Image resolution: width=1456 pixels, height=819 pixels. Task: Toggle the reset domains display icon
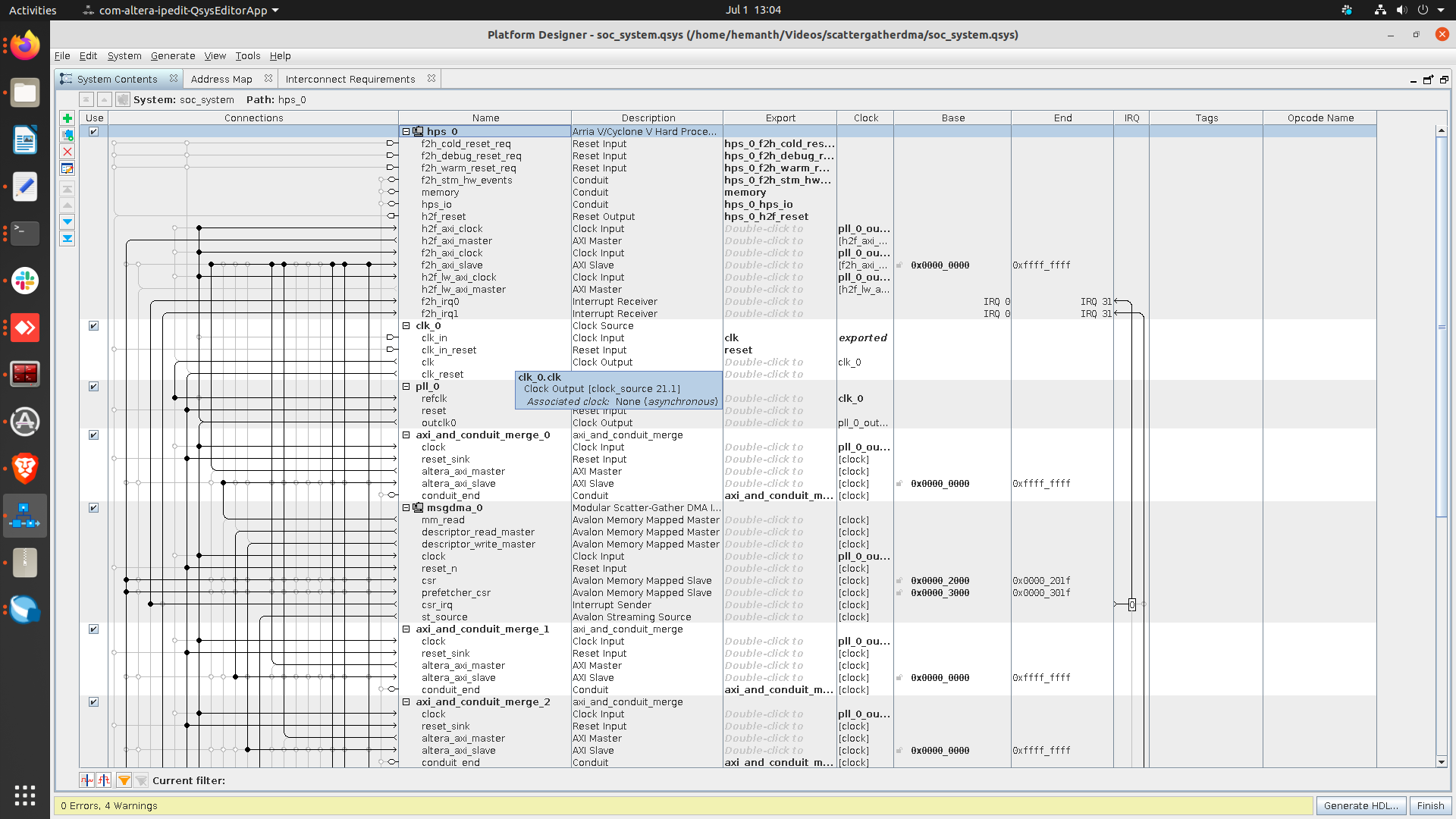click(x=104, y=780)
